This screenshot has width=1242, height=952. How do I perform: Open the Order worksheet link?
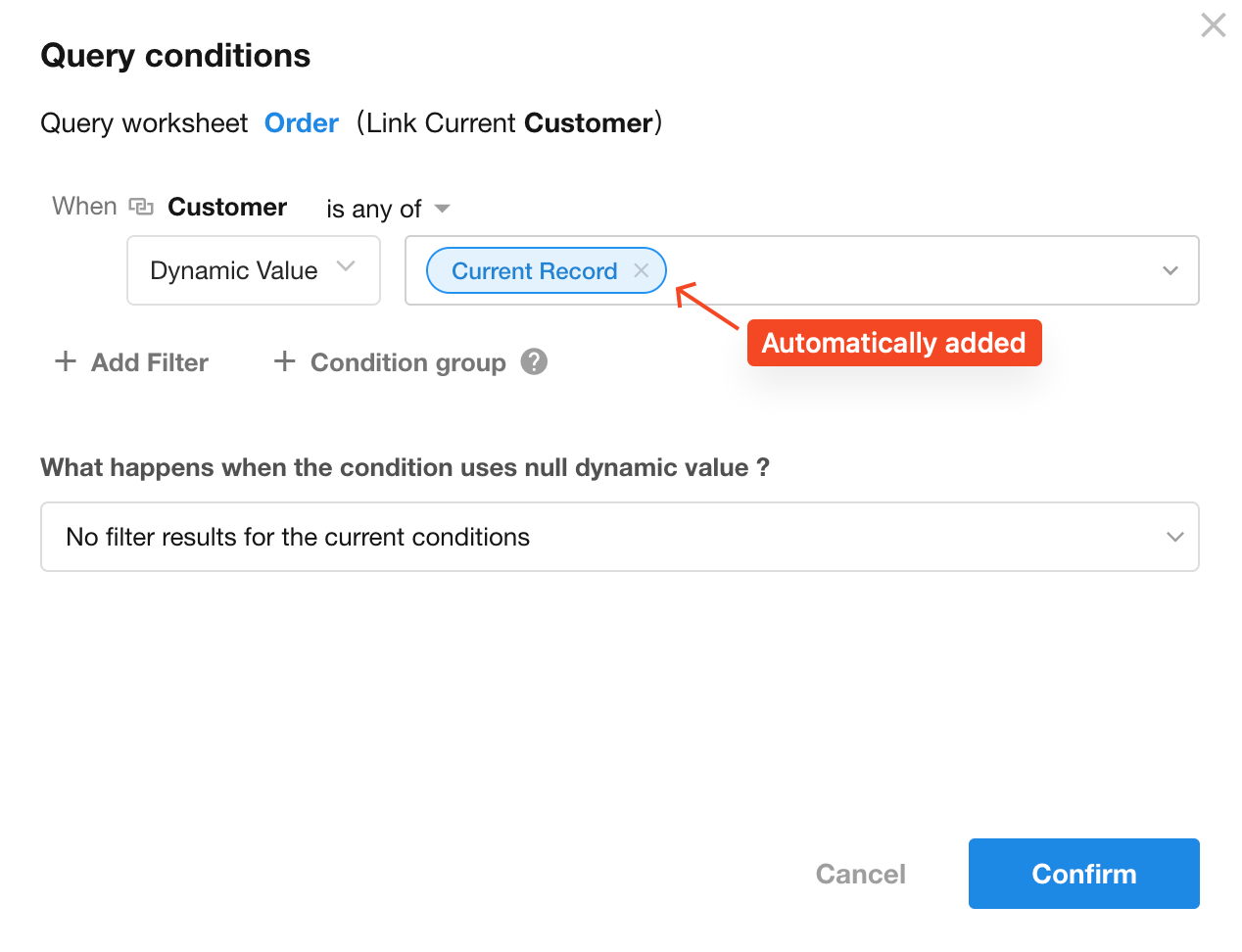click(x=302, y=123)
